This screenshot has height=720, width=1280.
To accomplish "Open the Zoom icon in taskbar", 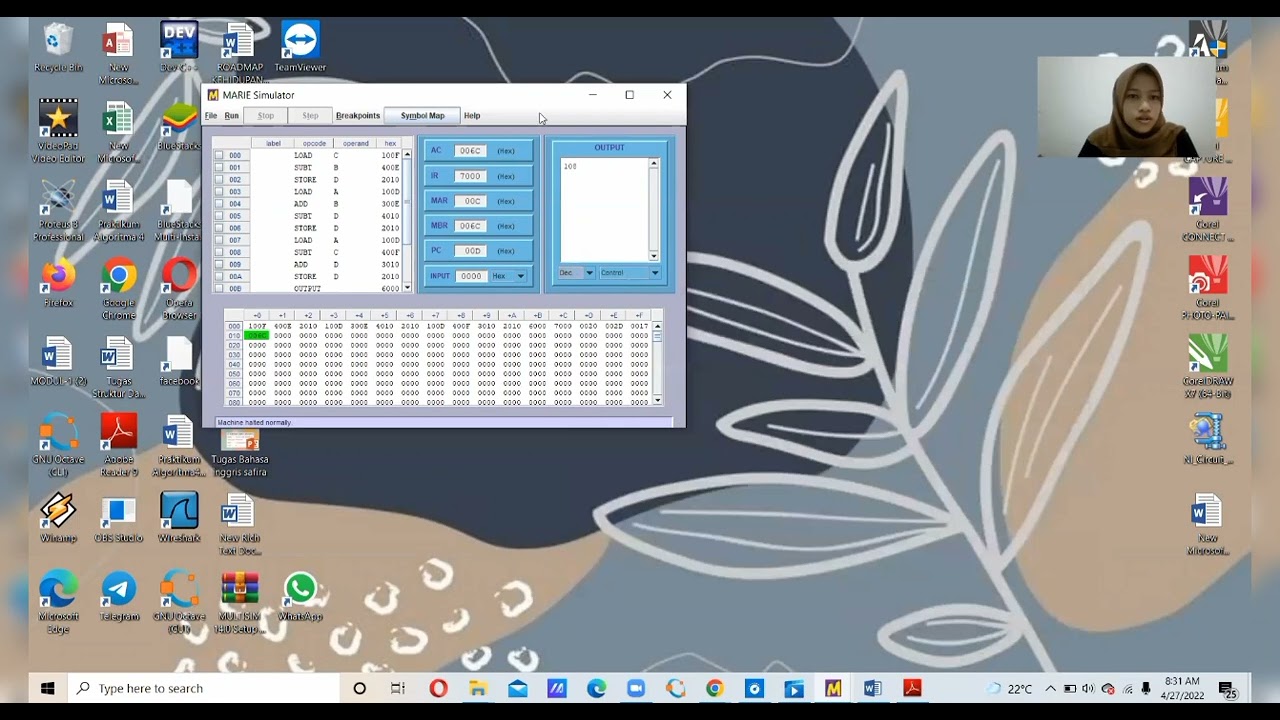I will (636, 688).
